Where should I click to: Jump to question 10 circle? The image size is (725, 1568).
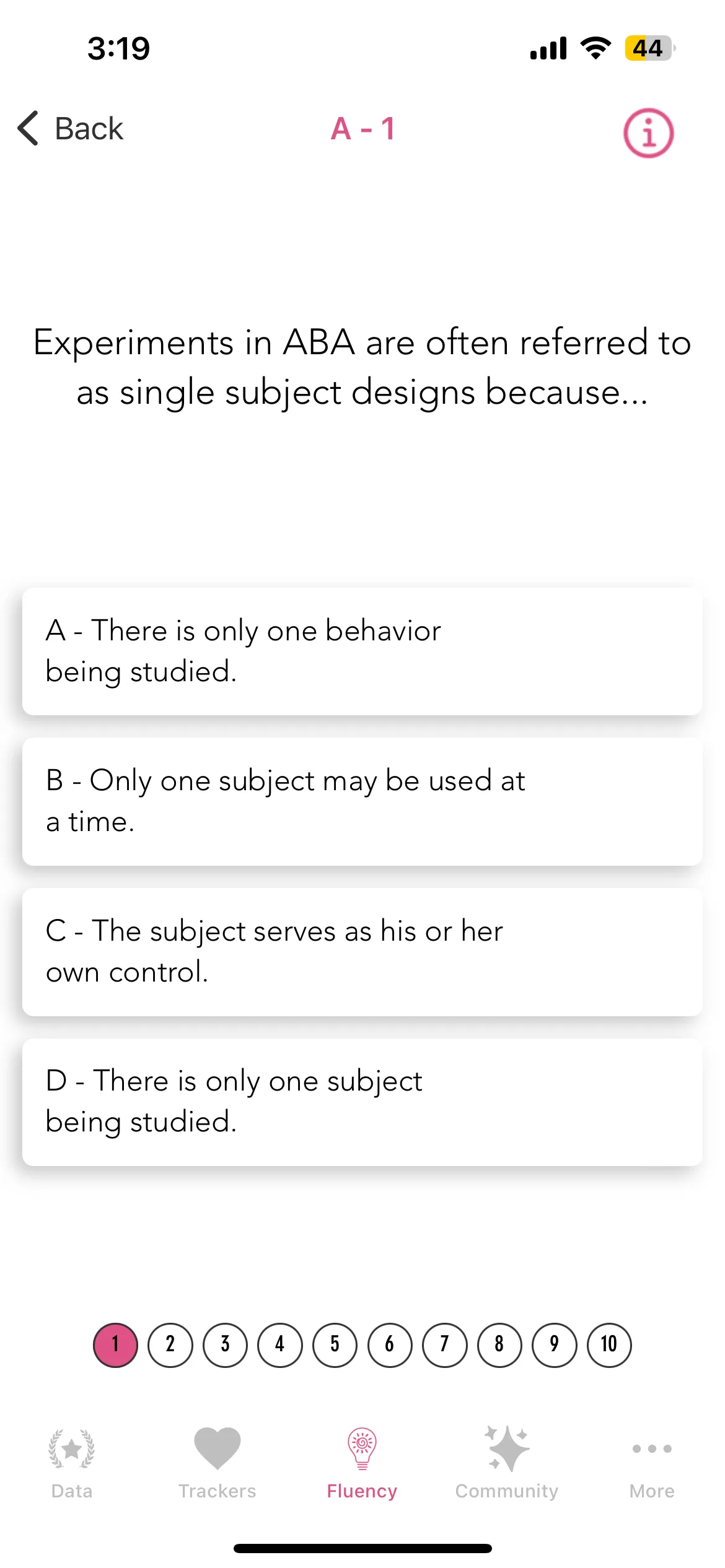coord(609,1344)
